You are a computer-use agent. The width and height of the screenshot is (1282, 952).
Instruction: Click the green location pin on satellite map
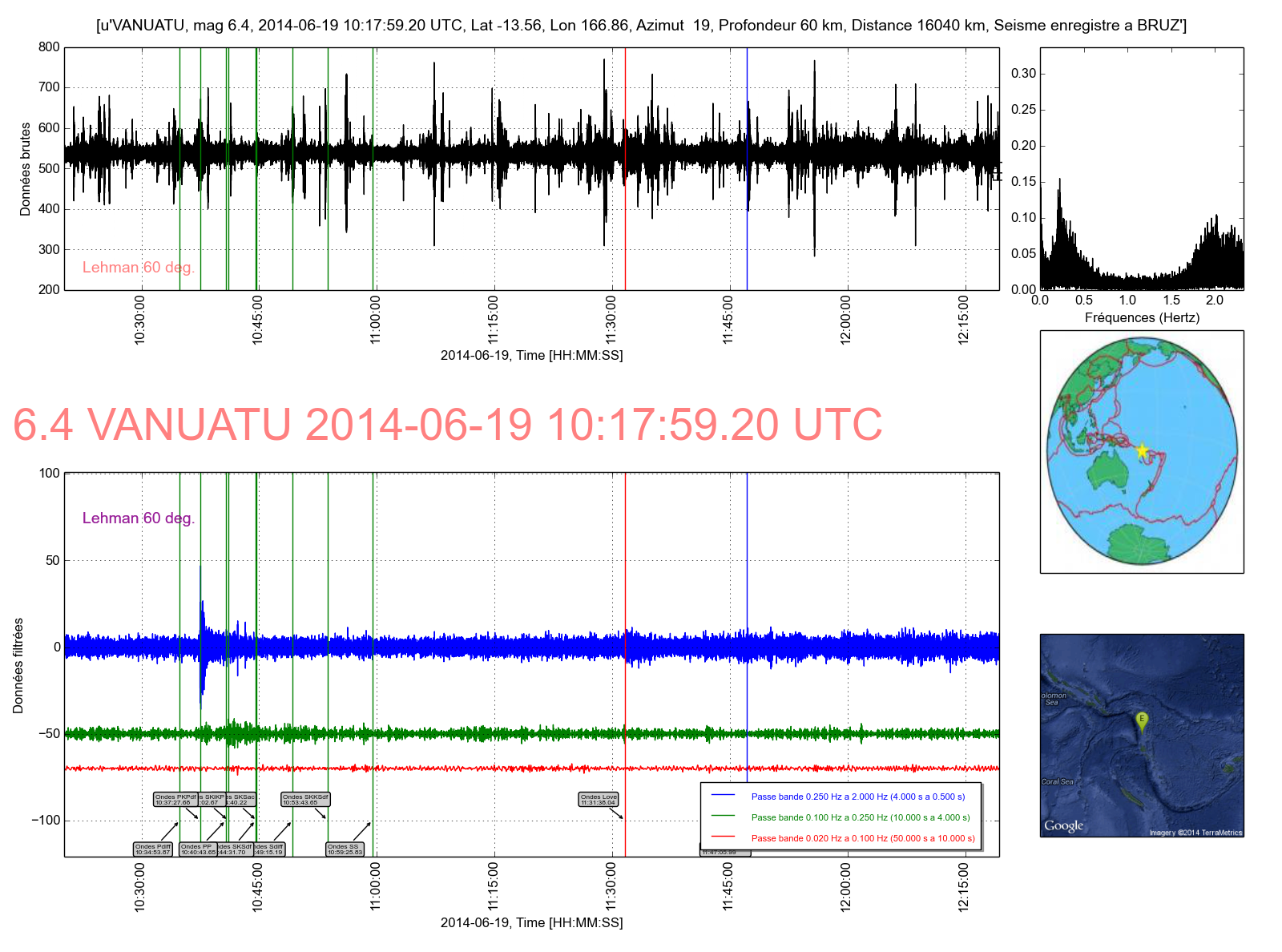coord(1142,720)
